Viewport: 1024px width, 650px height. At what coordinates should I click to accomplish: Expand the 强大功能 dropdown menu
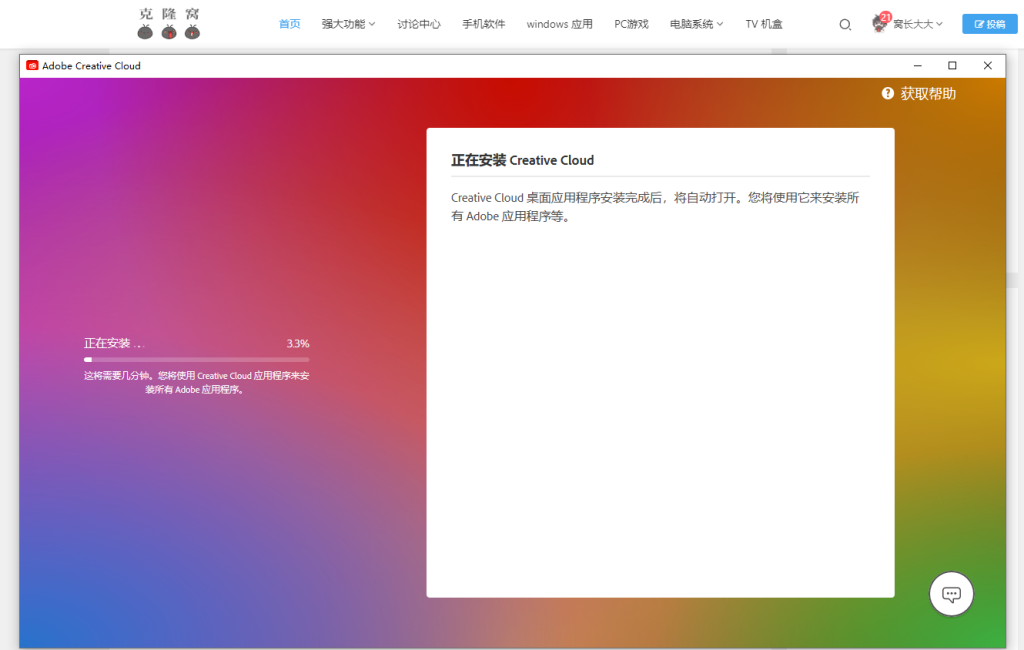pyautogui.click(x=348, y=24)
